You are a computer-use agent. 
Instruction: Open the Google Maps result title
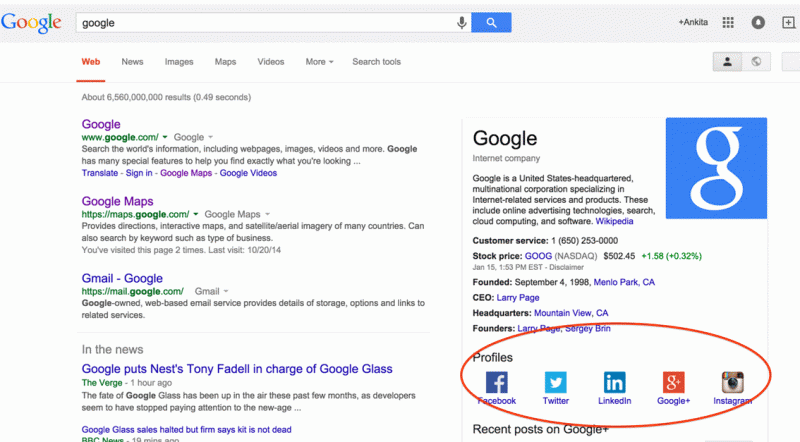[117, 201]
